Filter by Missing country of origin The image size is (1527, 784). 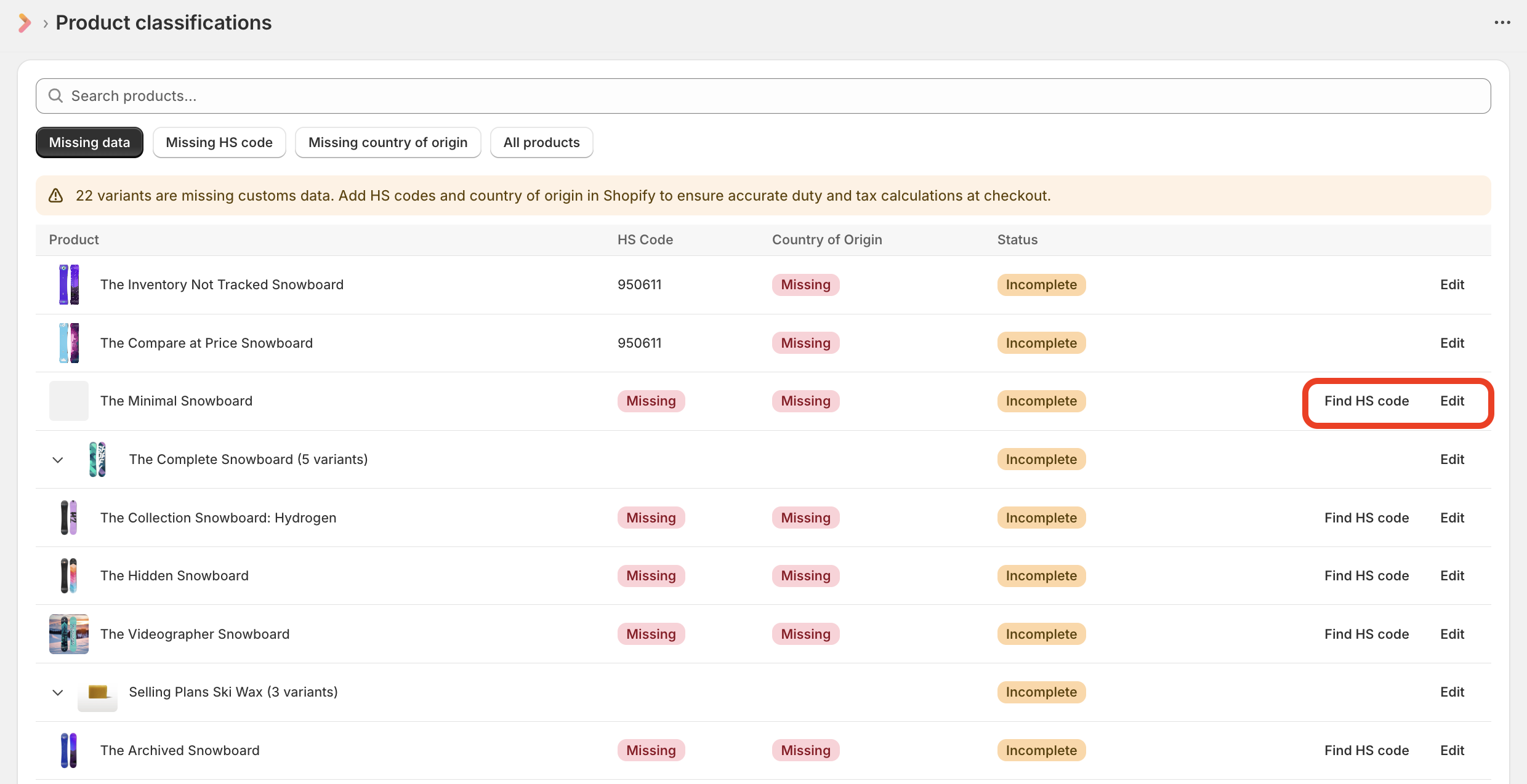click(388, 143)
